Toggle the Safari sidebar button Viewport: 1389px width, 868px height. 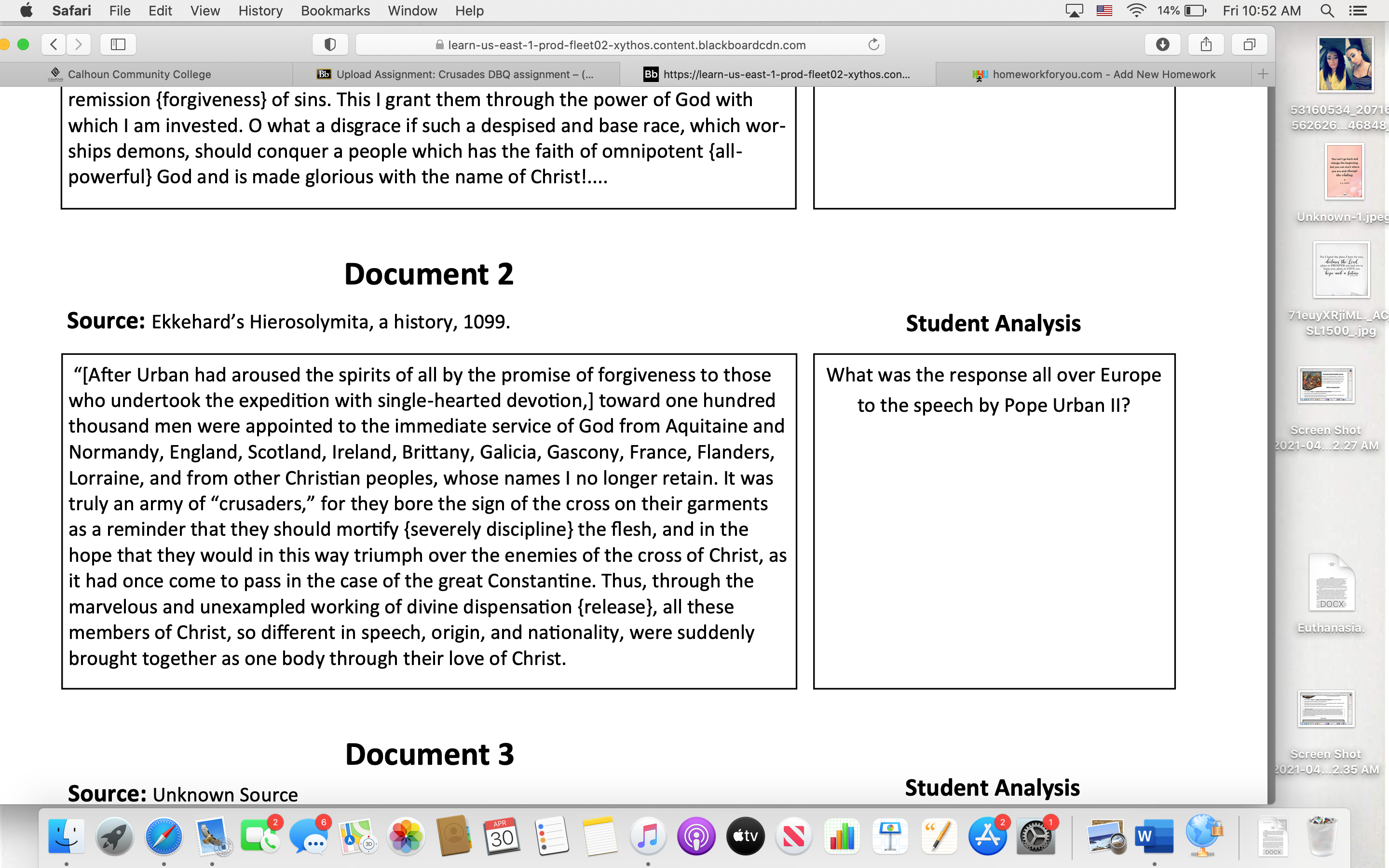[118, 44]
